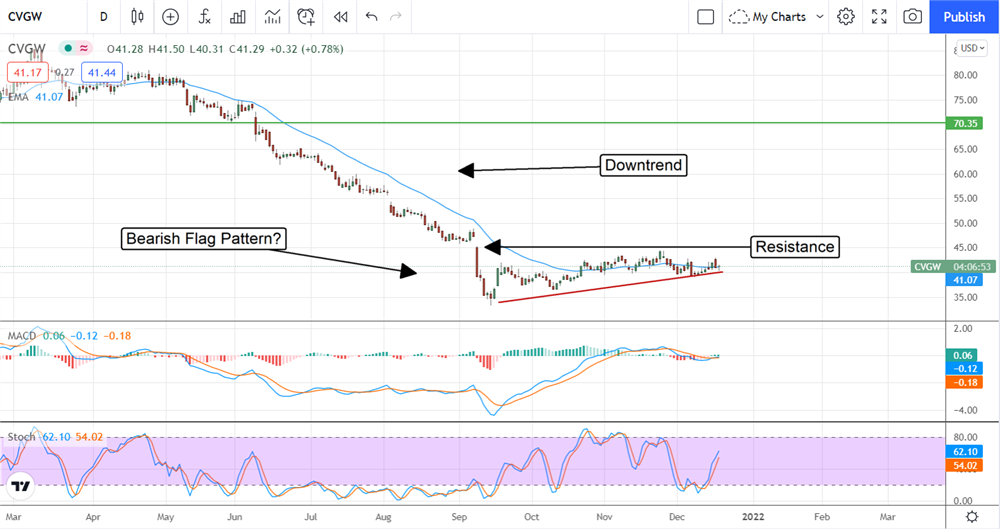Screen dimensions: 1000x529
Task: Click the 0.06 MACD histogram value label
Action: 964,355
